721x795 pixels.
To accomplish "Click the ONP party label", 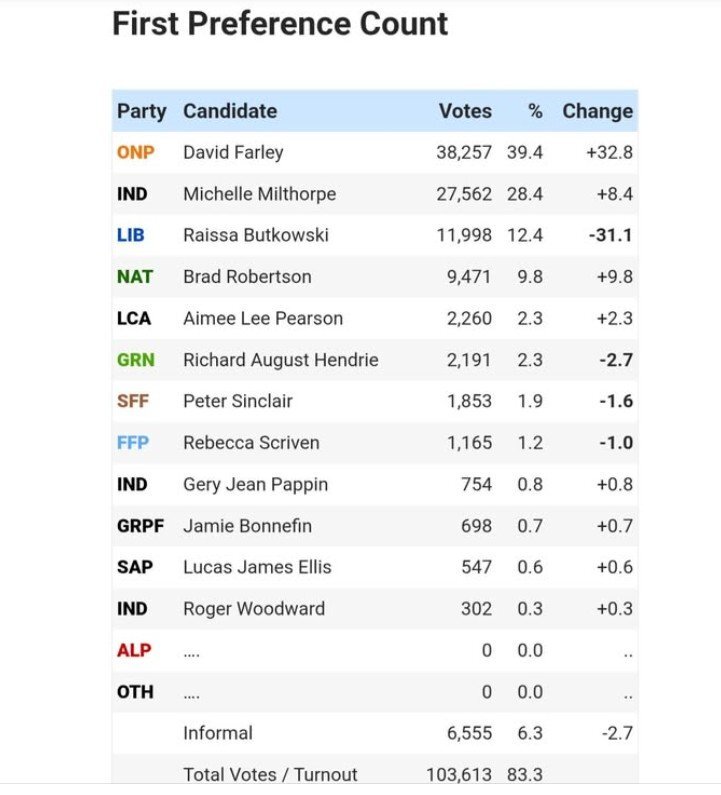I will tap(135, 152).
